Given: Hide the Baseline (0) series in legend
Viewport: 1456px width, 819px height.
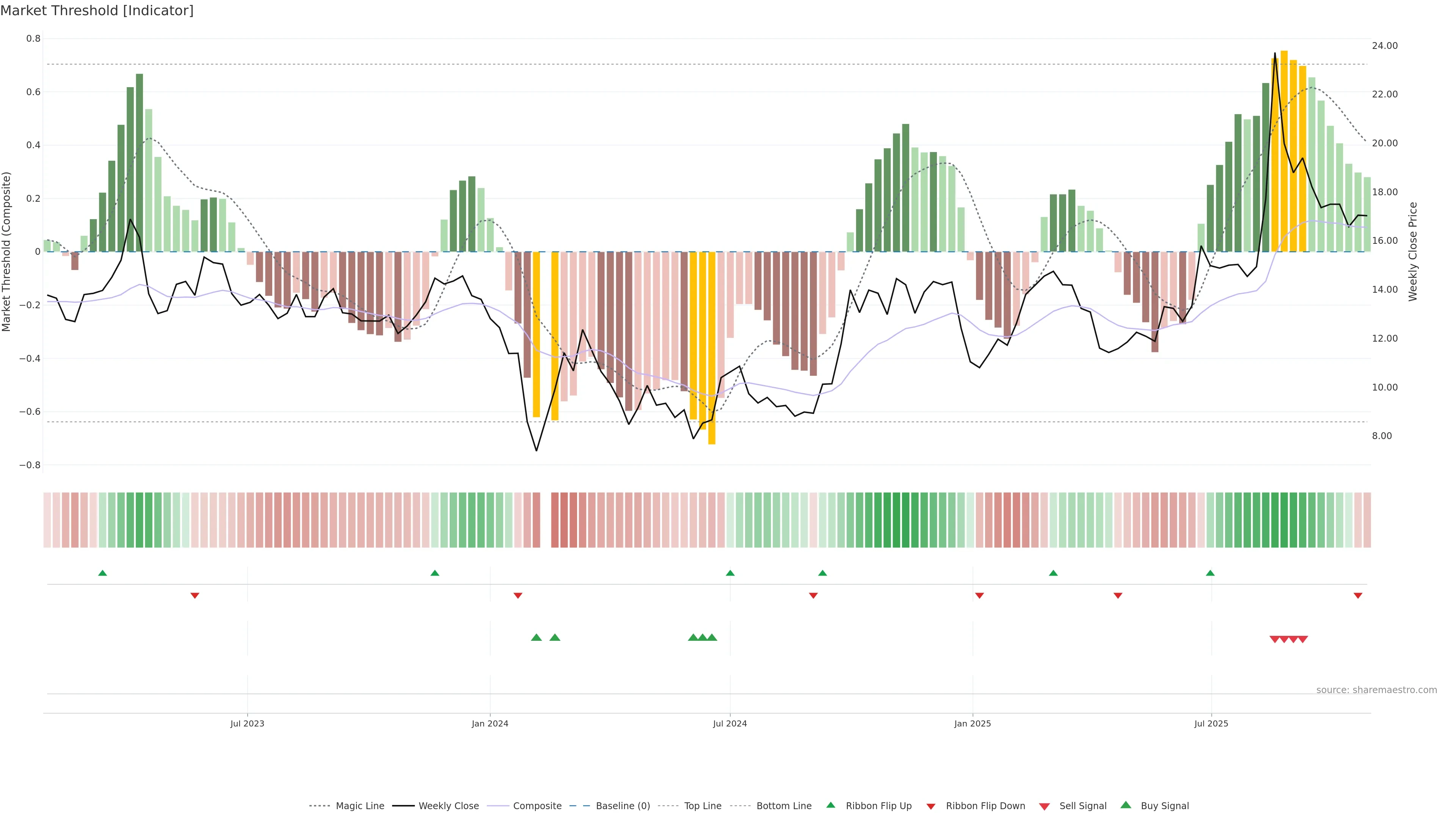Looking at the screenshot, I should [x=622, y=806].
